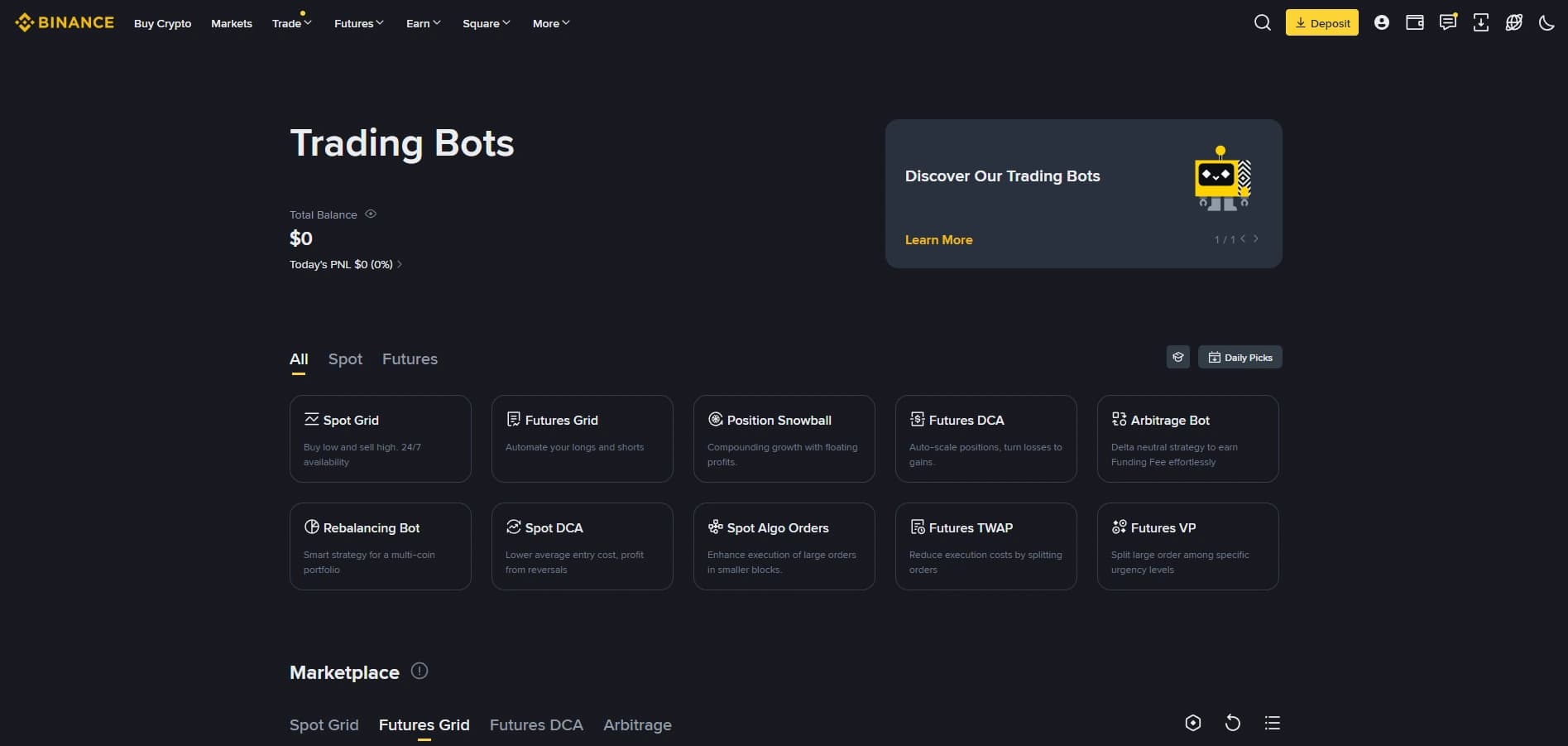The width and height of the screenshot is (1568, 746).
Task: Click the Marketplace info icon
Action: (x=420, y=671)
